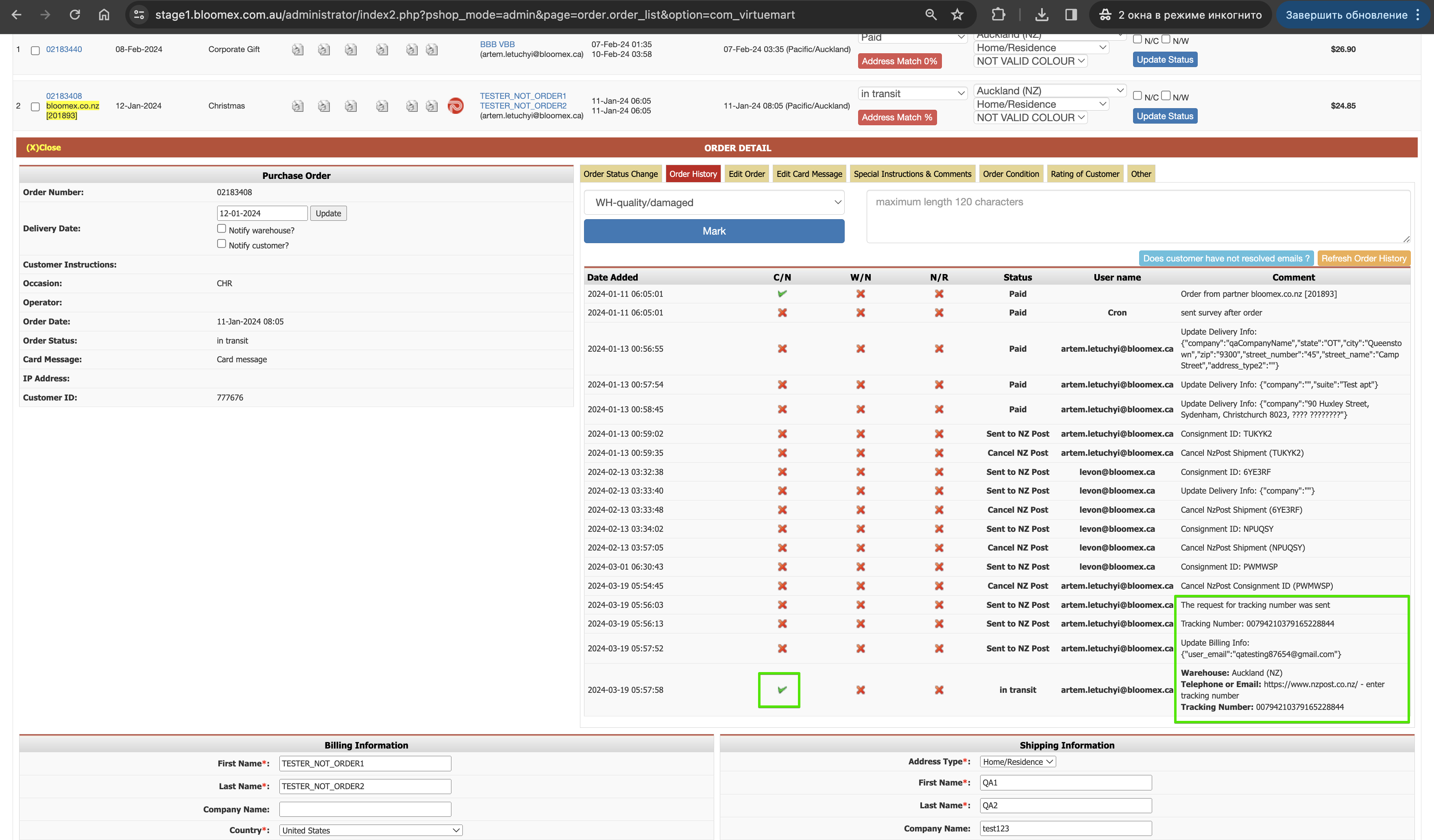Click the C/N cross in the 'sent survey after order' row
The image size is (1434, 840).
tap(782, 313)
